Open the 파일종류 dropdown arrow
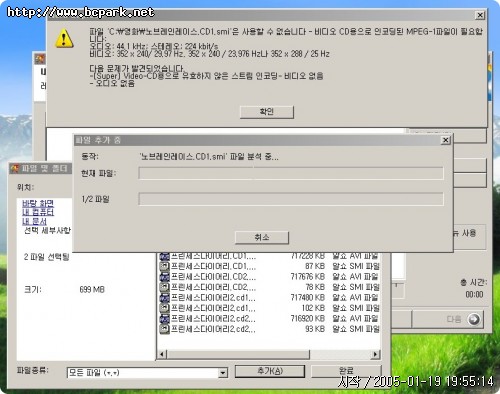500x394 pixels. (223, 373)
